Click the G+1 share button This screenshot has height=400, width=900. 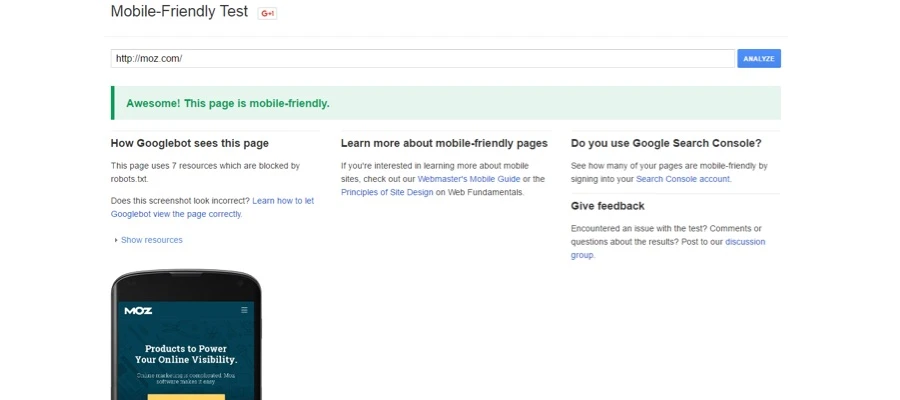(x=267, y=13)
